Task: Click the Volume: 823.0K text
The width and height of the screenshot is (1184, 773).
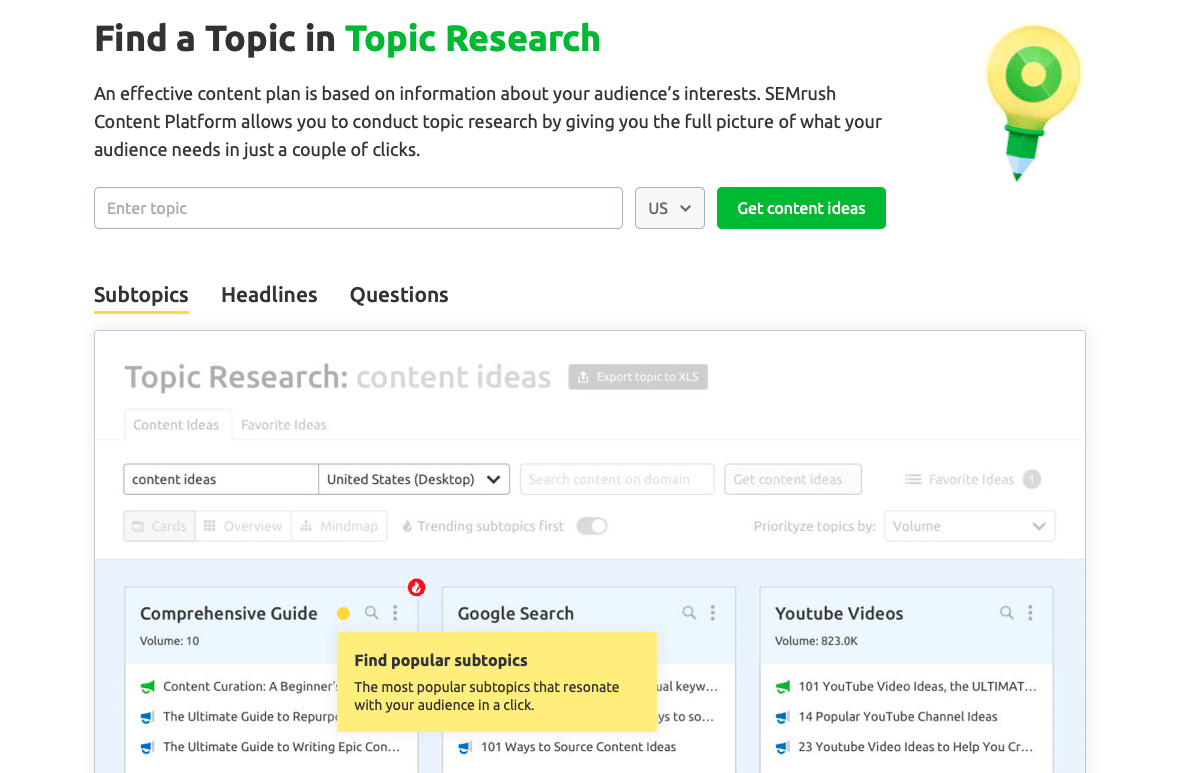Action: tap(816, 641)
